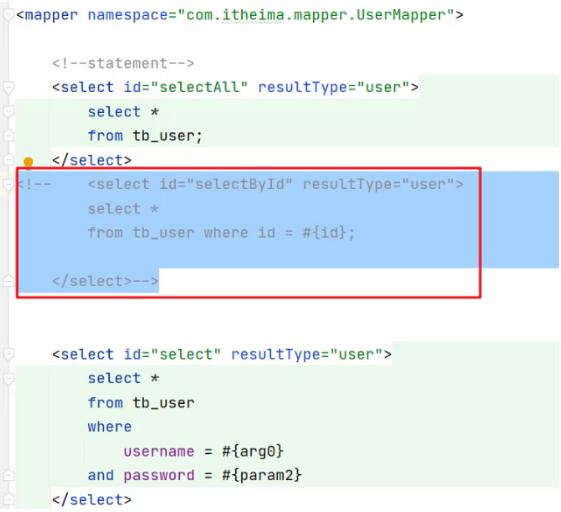Click the #{arg0} parameter placeholder
Image resolution: width=561 pixels, height=512 pixels.
coord(253,451)
